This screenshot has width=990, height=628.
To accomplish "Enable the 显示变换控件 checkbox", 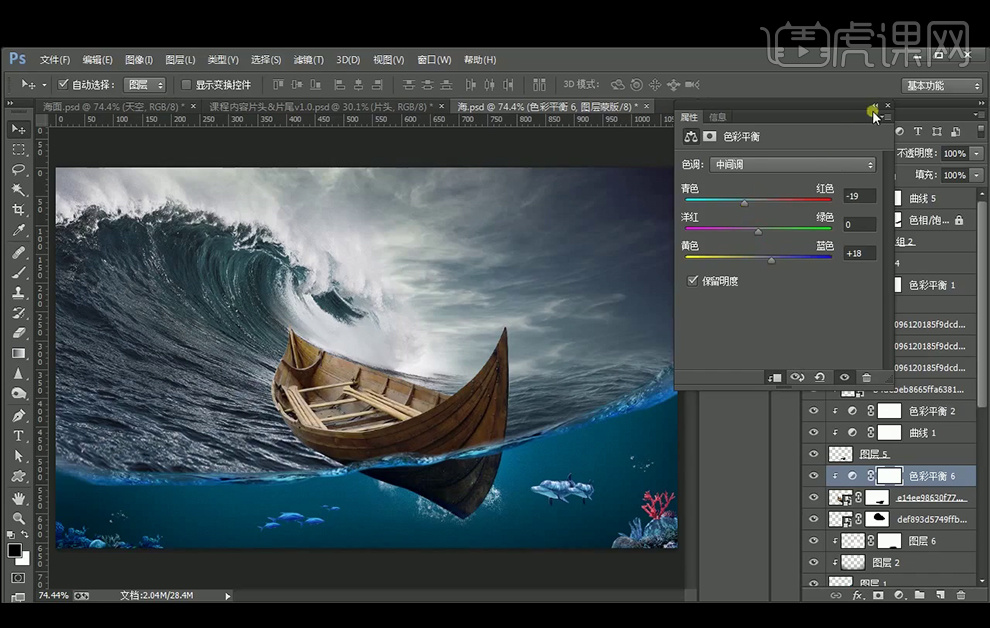I will click(186, 85).
